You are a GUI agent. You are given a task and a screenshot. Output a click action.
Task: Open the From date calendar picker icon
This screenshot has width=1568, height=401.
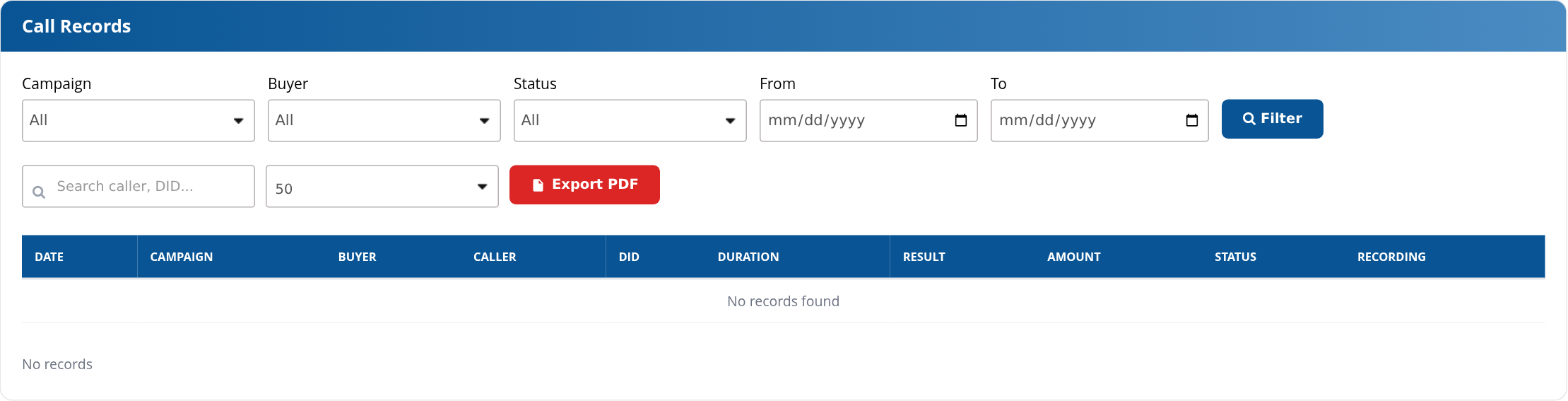961,120
